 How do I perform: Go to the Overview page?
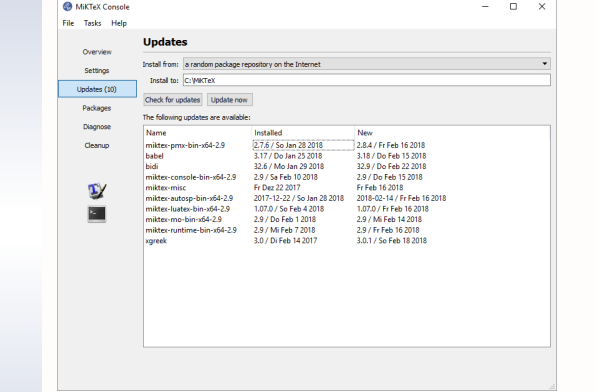point(97,52)
